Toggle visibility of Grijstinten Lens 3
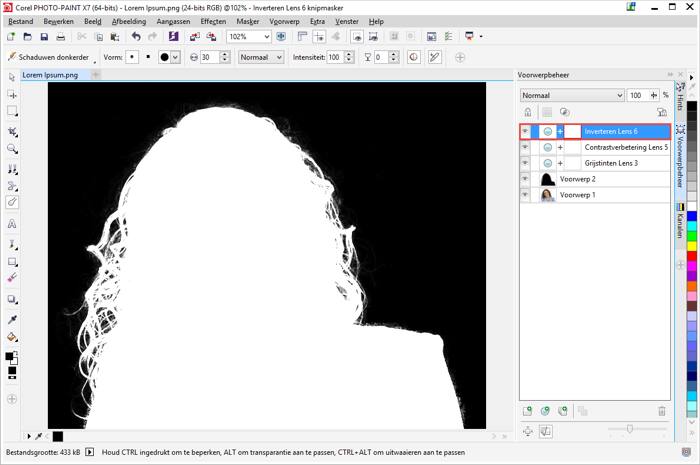 [525, 163]
